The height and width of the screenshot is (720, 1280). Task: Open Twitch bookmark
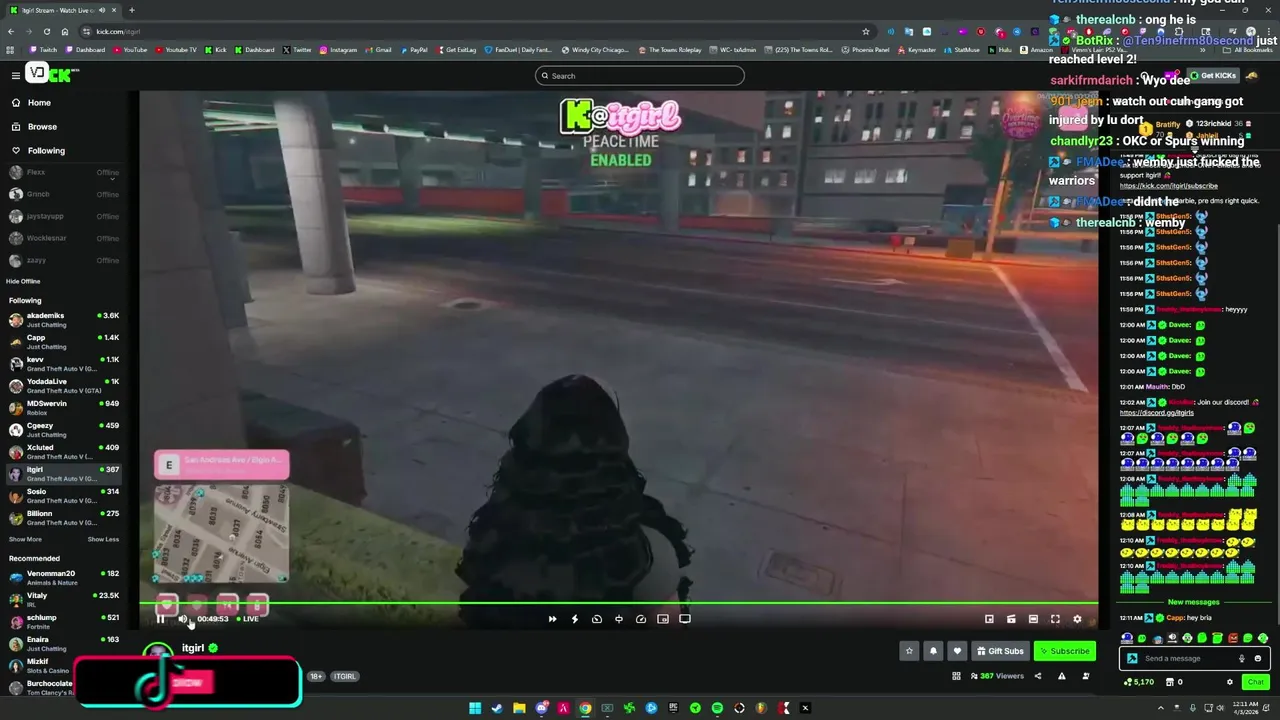[43, 50]
